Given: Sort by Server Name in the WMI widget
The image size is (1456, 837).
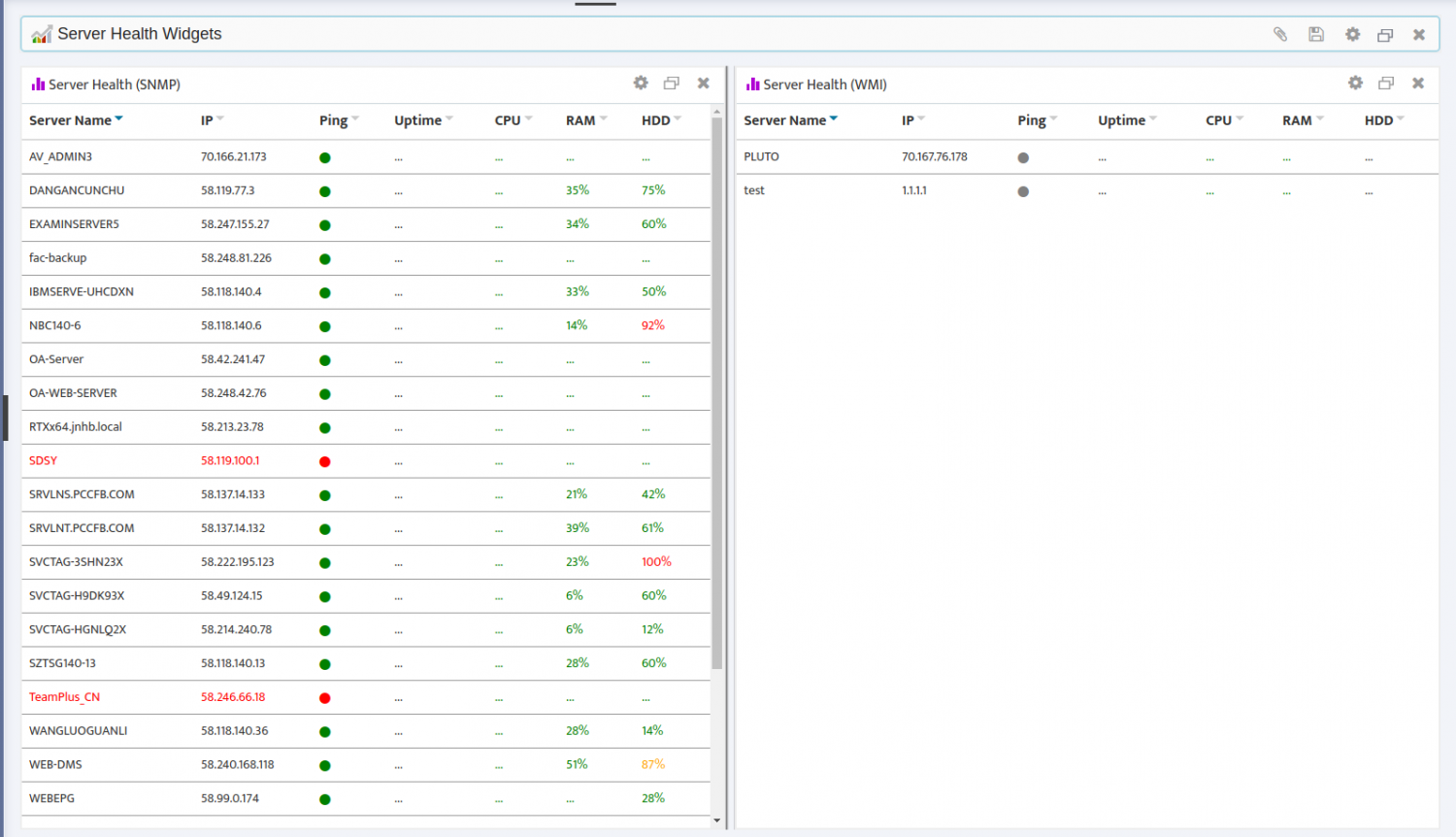Looking at the screenshot, I should pyautogui.click(x=786, y=119).
